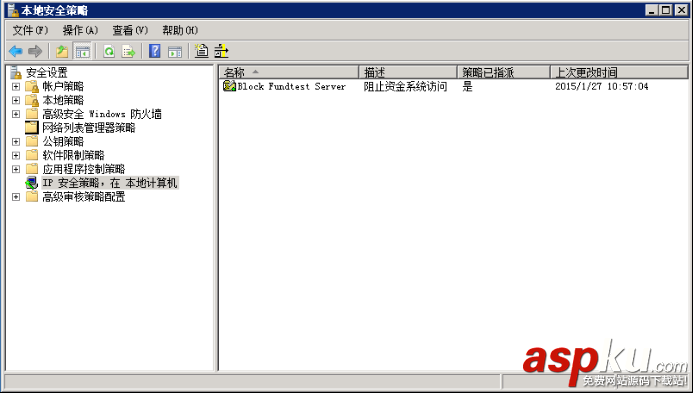
Task: Click the 高级审核策略配置 folder icon
Action: 32,196
